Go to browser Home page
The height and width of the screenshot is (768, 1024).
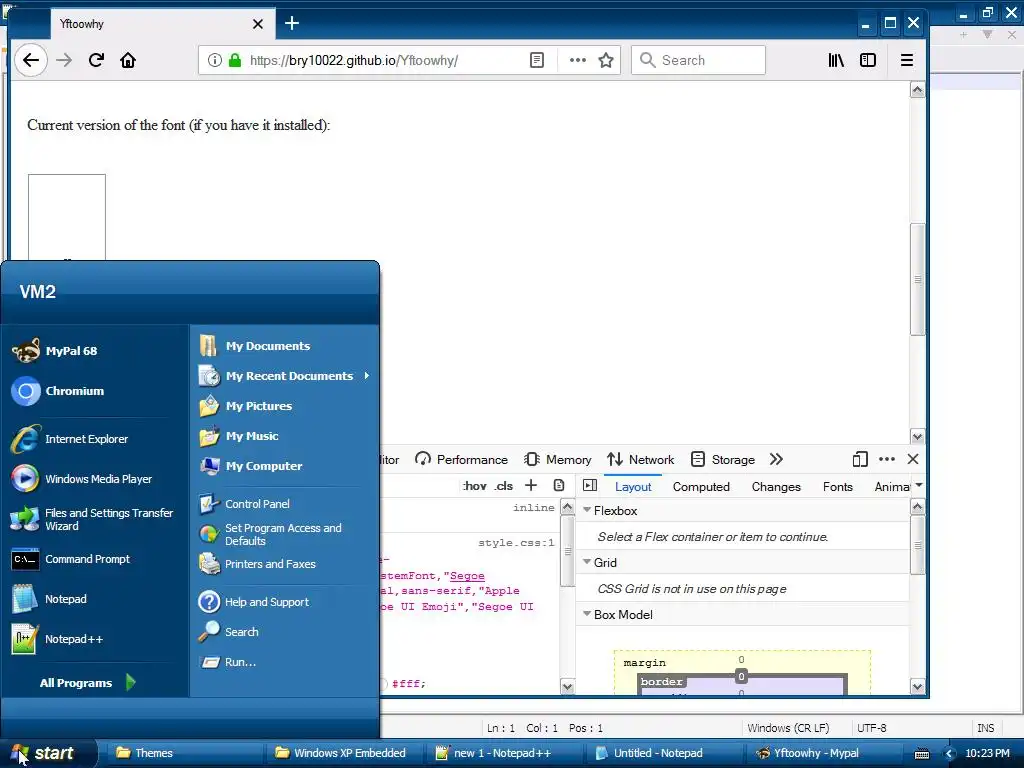pyautogui.click(x=128, y=60)
